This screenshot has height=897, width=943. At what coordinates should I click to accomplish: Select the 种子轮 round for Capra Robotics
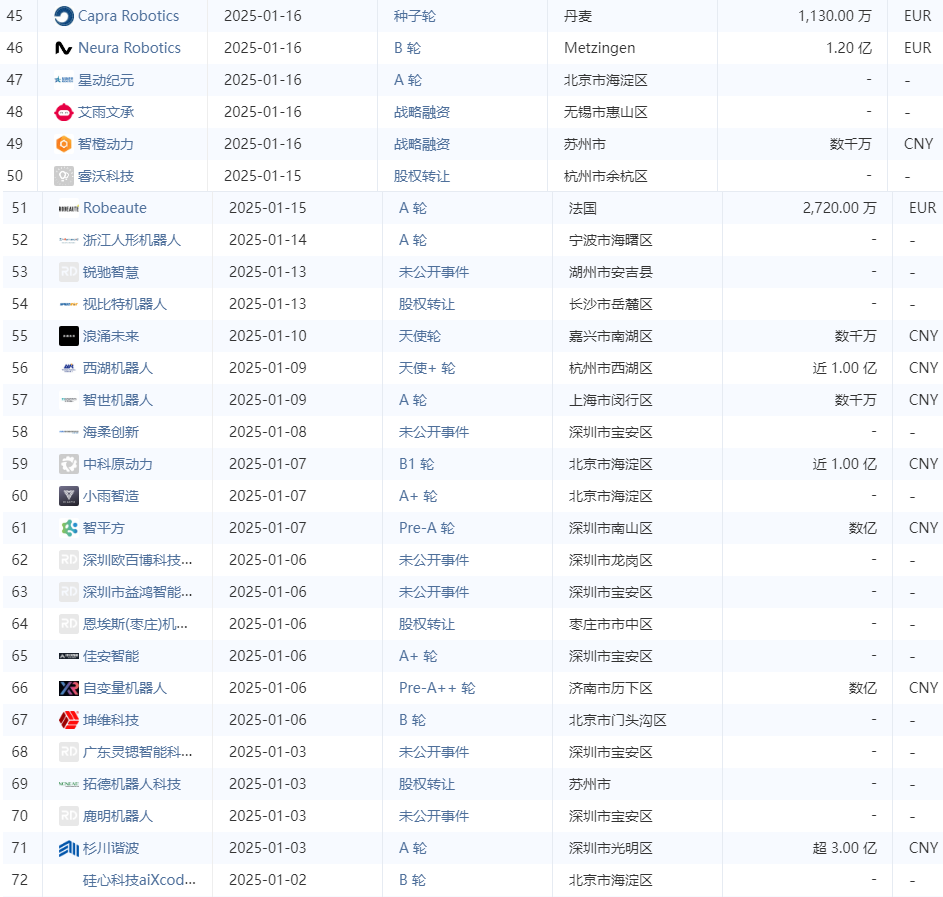(x=415, y=16)
